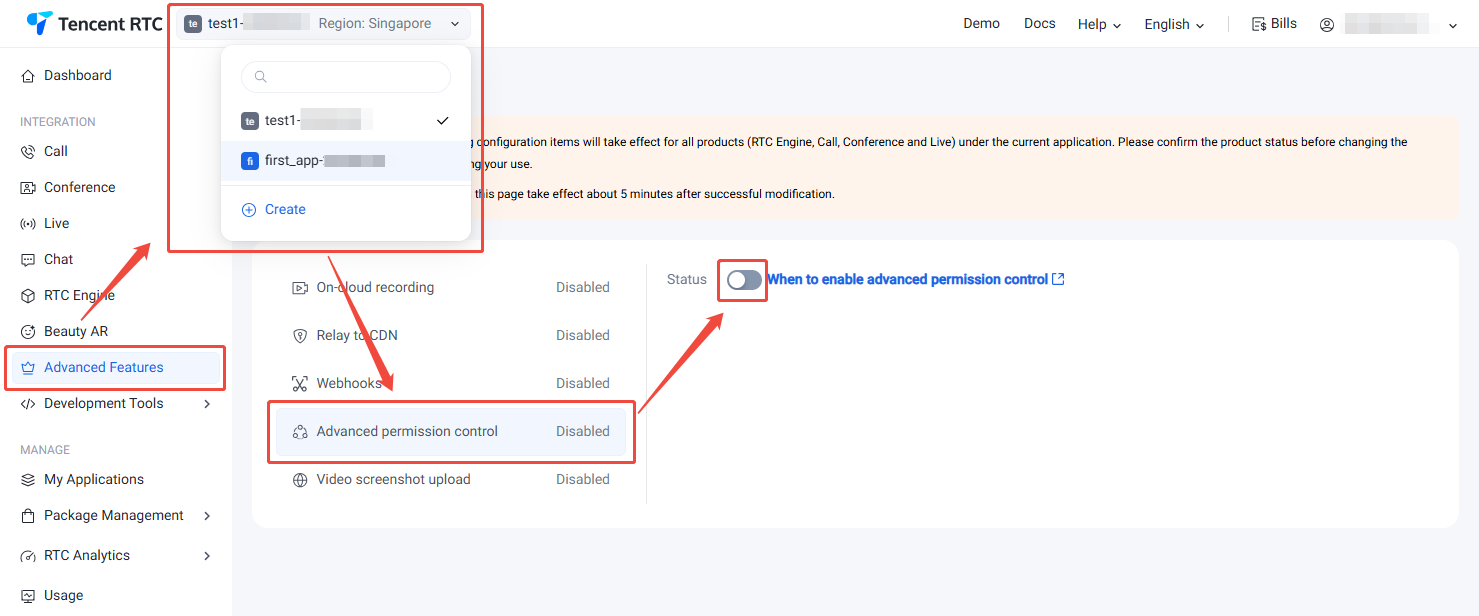Click the On-cloud recording icon
This screenshot has width=1479, height=616.
pos(299,288)
